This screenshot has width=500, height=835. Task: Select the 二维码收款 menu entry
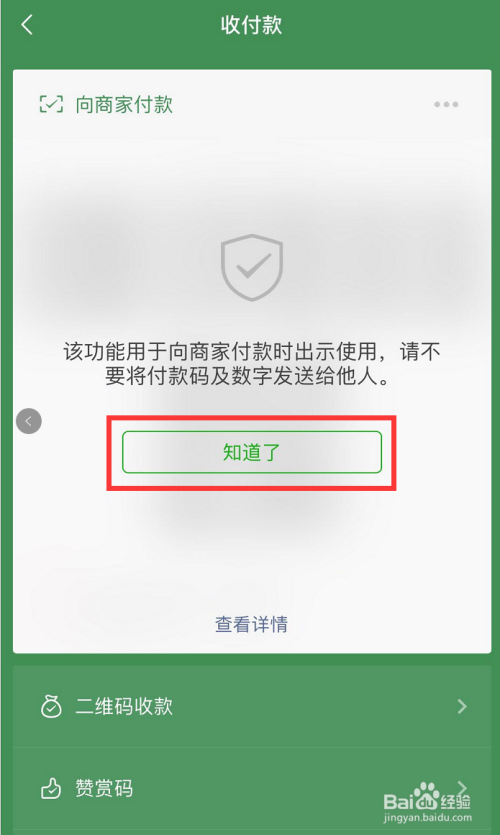pos(252,707)
